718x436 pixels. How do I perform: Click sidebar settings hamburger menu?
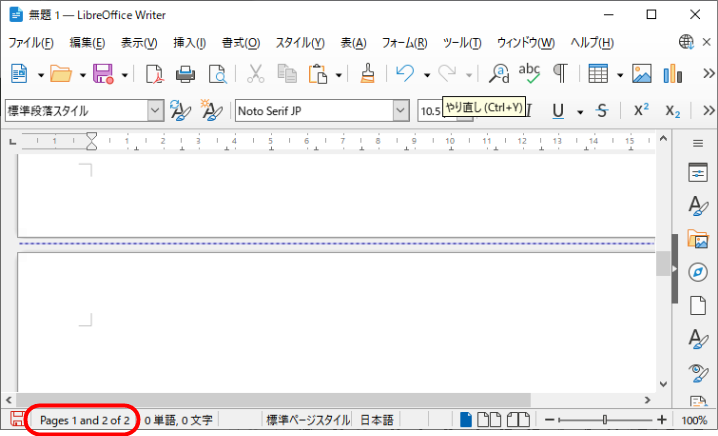click(x=698, y=143)
